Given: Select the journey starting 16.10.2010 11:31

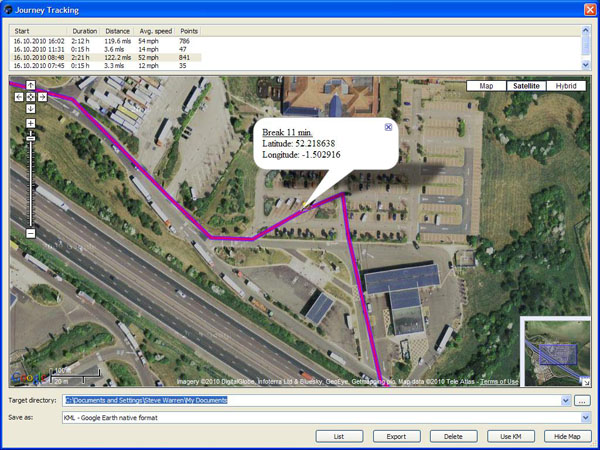Looking at the screenshot, I should (106, 49).
